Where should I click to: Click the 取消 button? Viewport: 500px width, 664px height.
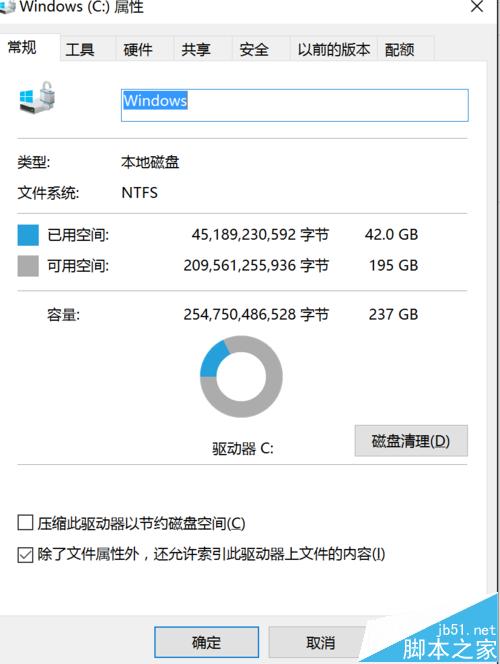(320, 642)
